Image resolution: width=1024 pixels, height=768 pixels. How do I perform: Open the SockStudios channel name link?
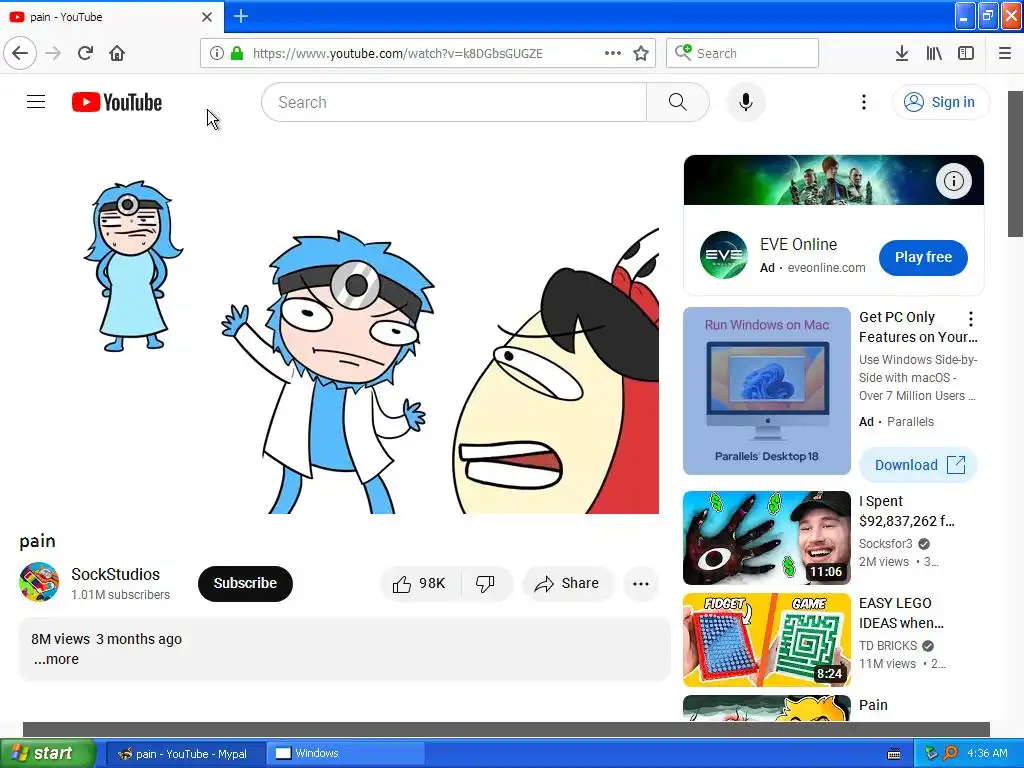[116, 574]
